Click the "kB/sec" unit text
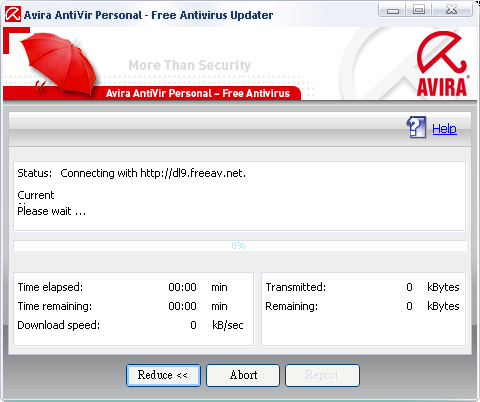Image resolution: width=480 pixels, height=402 pixels. [228, 325]
